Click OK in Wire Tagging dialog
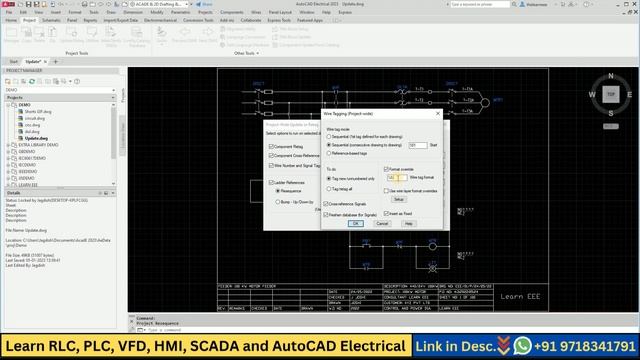The width and height of the screenshot is (640, 360). pos(356,224)
